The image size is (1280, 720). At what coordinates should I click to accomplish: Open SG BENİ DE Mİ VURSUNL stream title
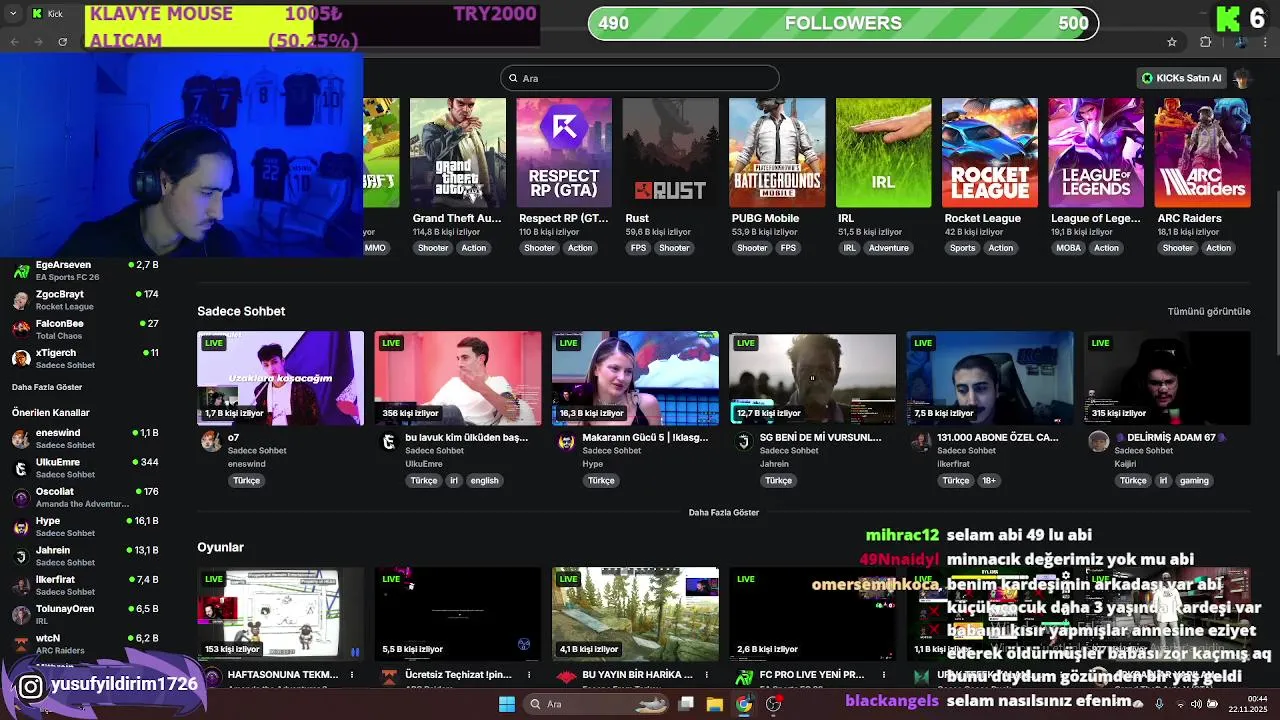coord(820,437)
